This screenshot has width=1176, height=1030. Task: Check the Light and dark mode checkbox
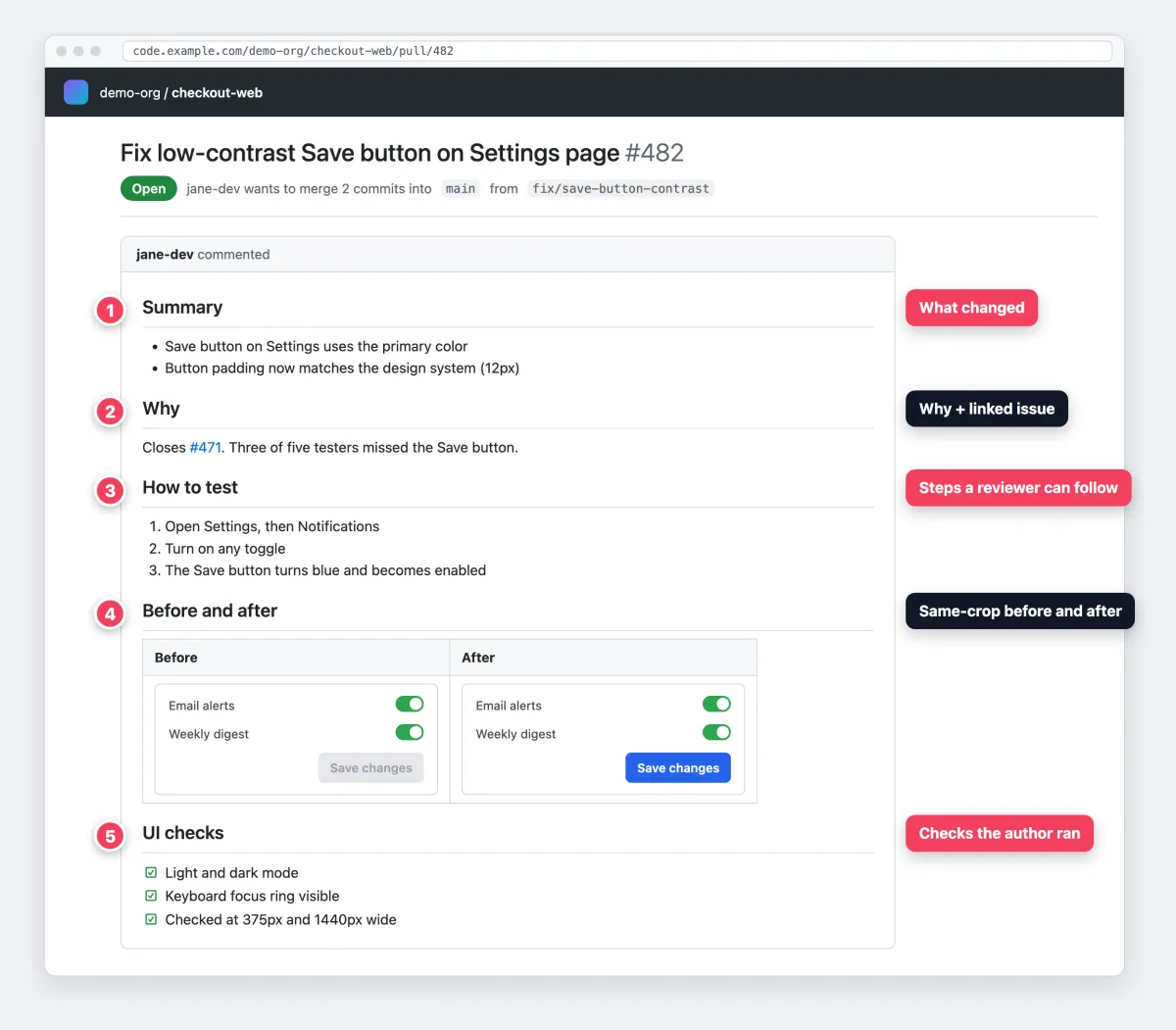click(x=151, y=872)
